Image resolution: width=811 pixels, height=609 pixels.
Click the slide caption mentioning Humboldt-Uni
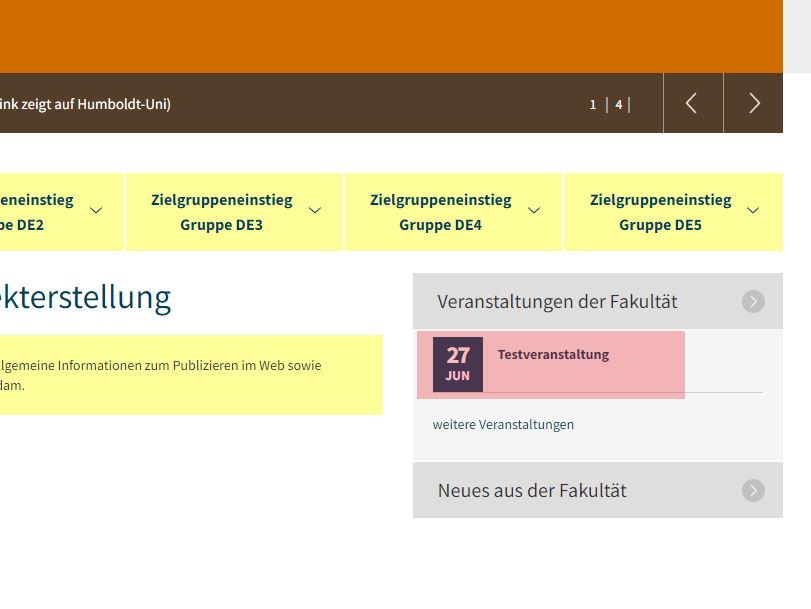(85, 104)
